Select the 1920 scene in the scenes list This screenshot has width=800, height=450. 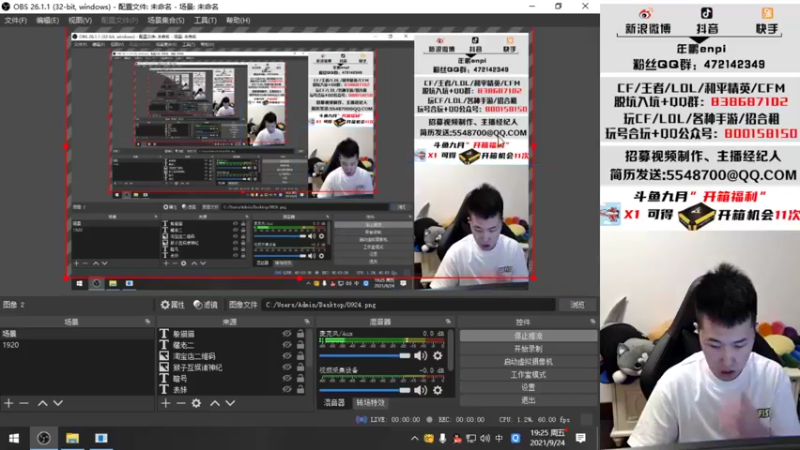(x=77, y=345)
